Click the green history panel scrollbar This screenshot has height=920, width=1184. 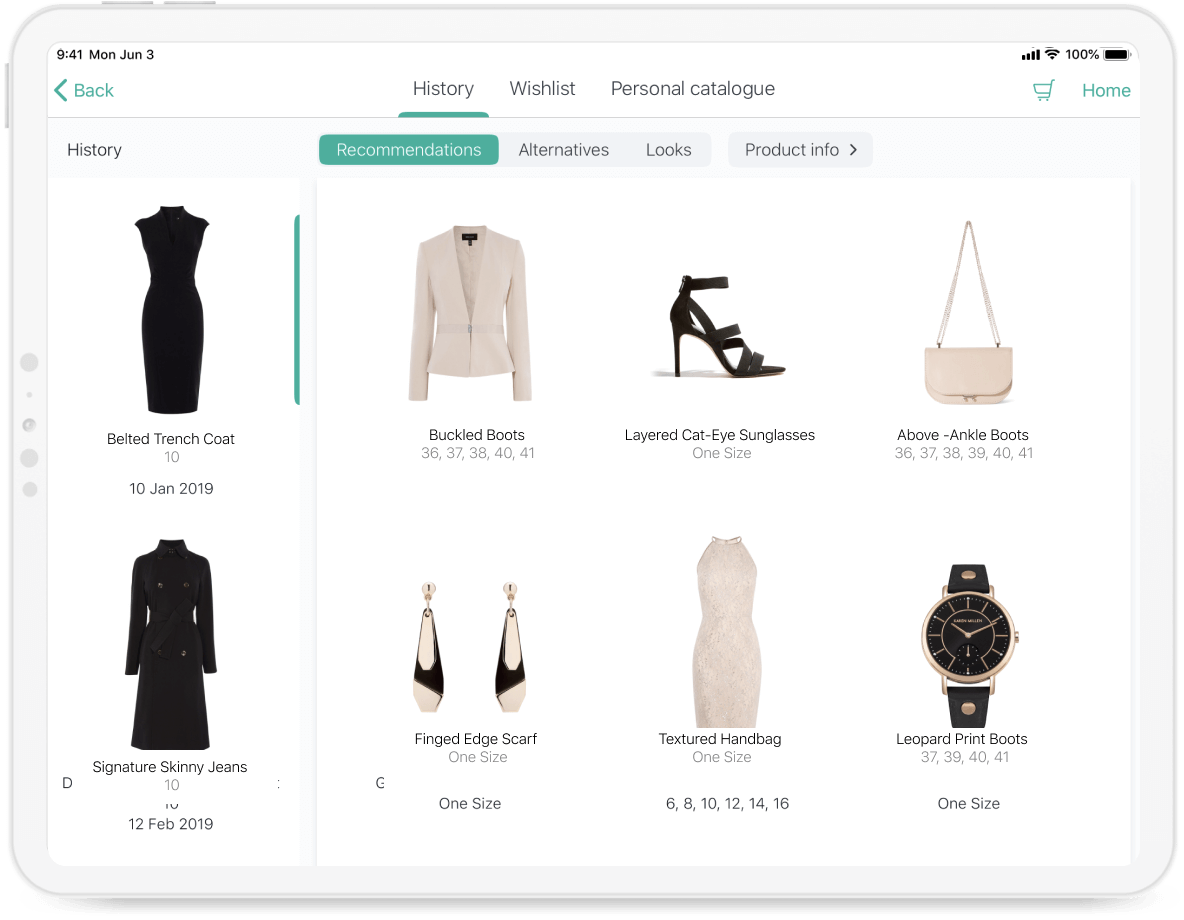(297, 310)
